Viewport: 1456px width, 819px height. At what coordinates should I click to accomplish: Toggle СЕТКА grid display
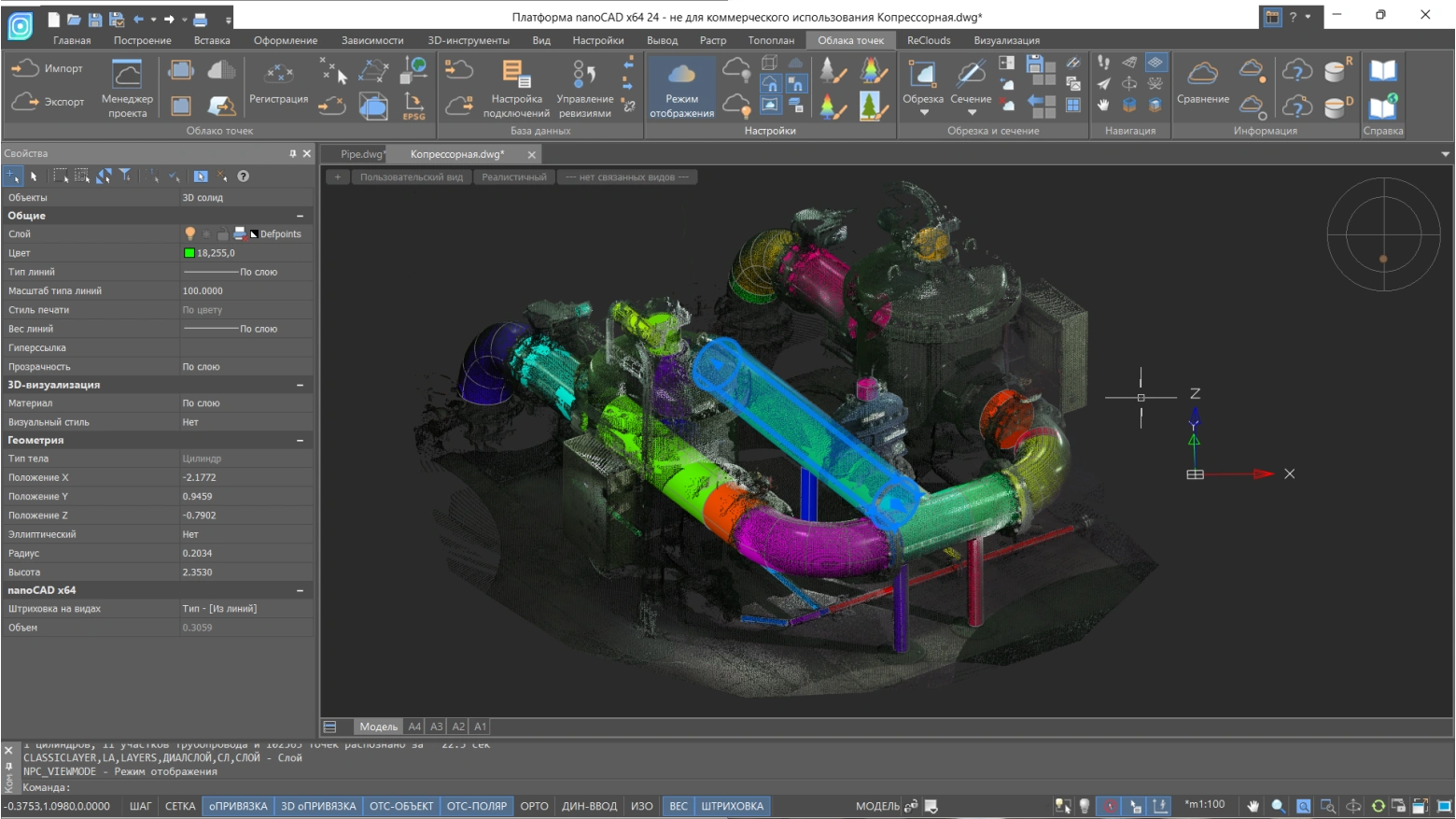(180, 806)
